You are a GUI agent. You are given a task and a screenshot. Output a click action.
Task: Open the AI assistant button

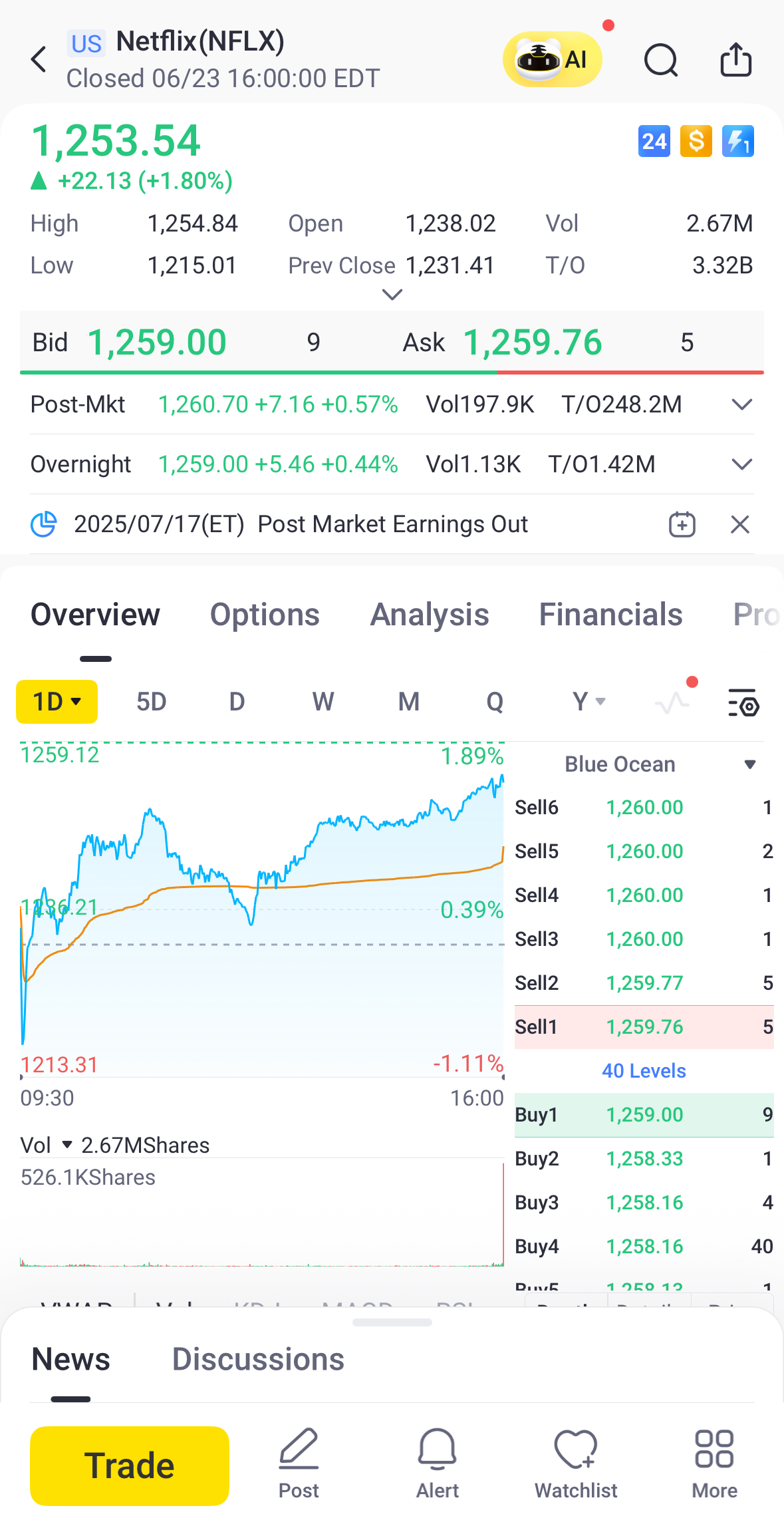[553, 59]
